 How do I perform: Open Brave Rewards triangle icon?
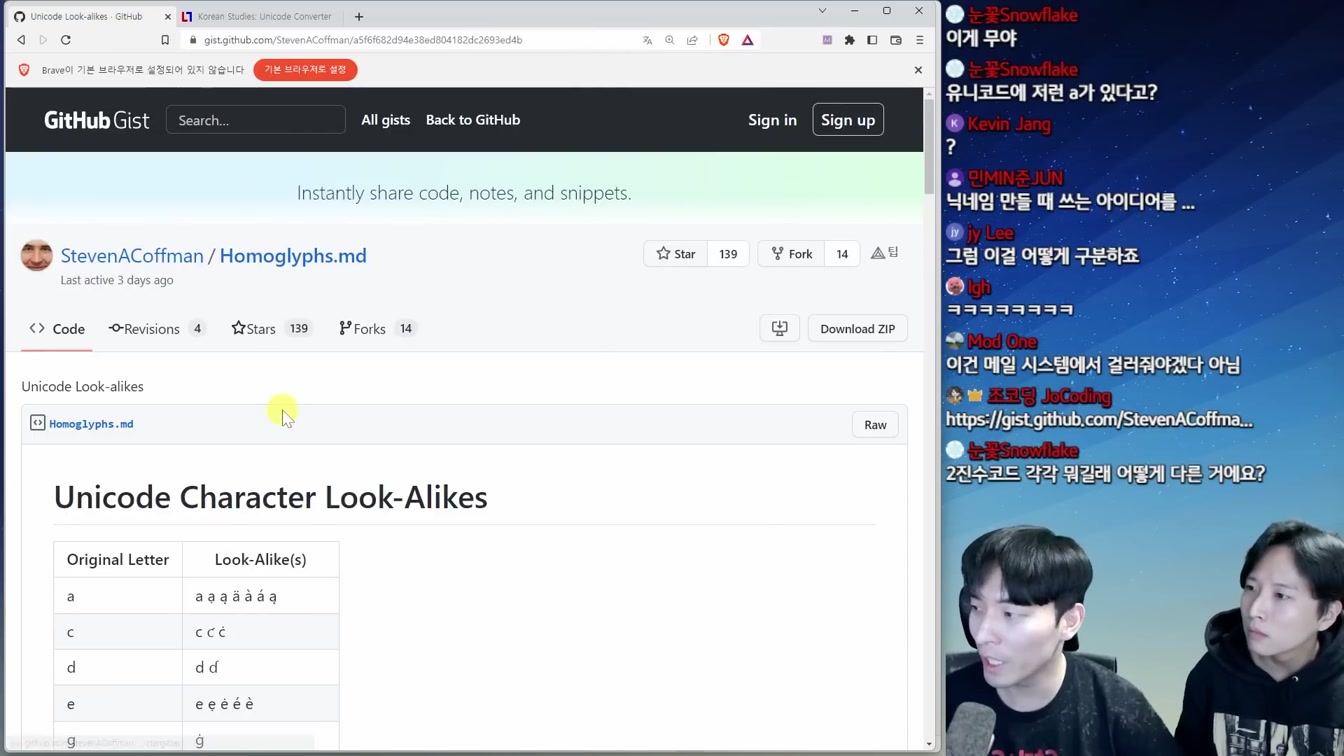(x=747, y=40)
